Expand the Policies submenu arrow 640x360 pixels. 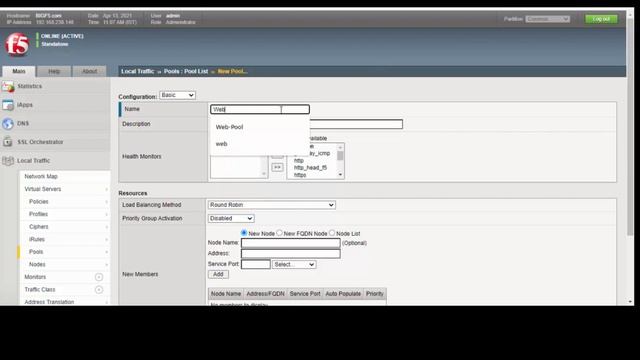point(107,202)
